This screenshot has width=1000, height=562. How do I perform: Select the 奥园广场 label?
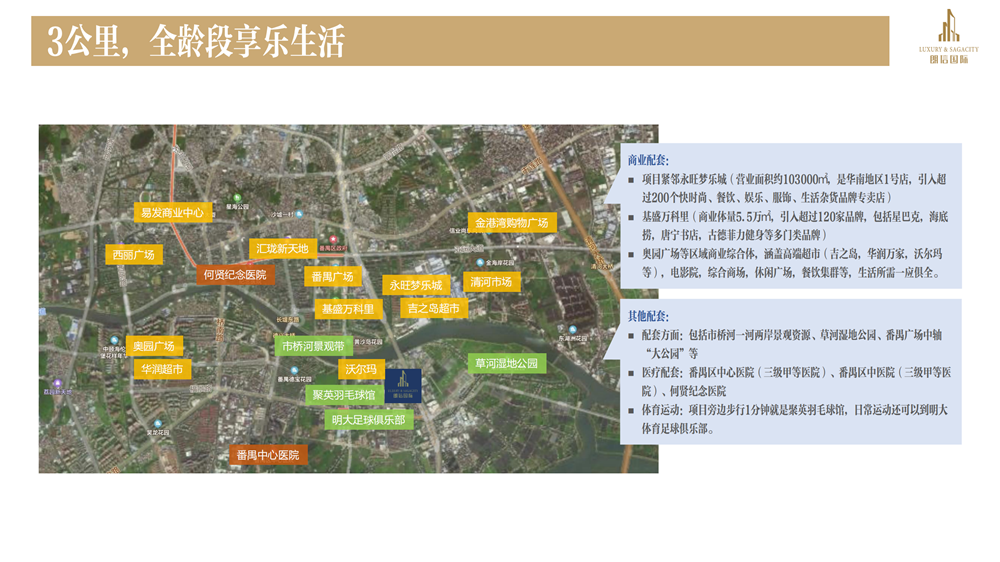154,346
